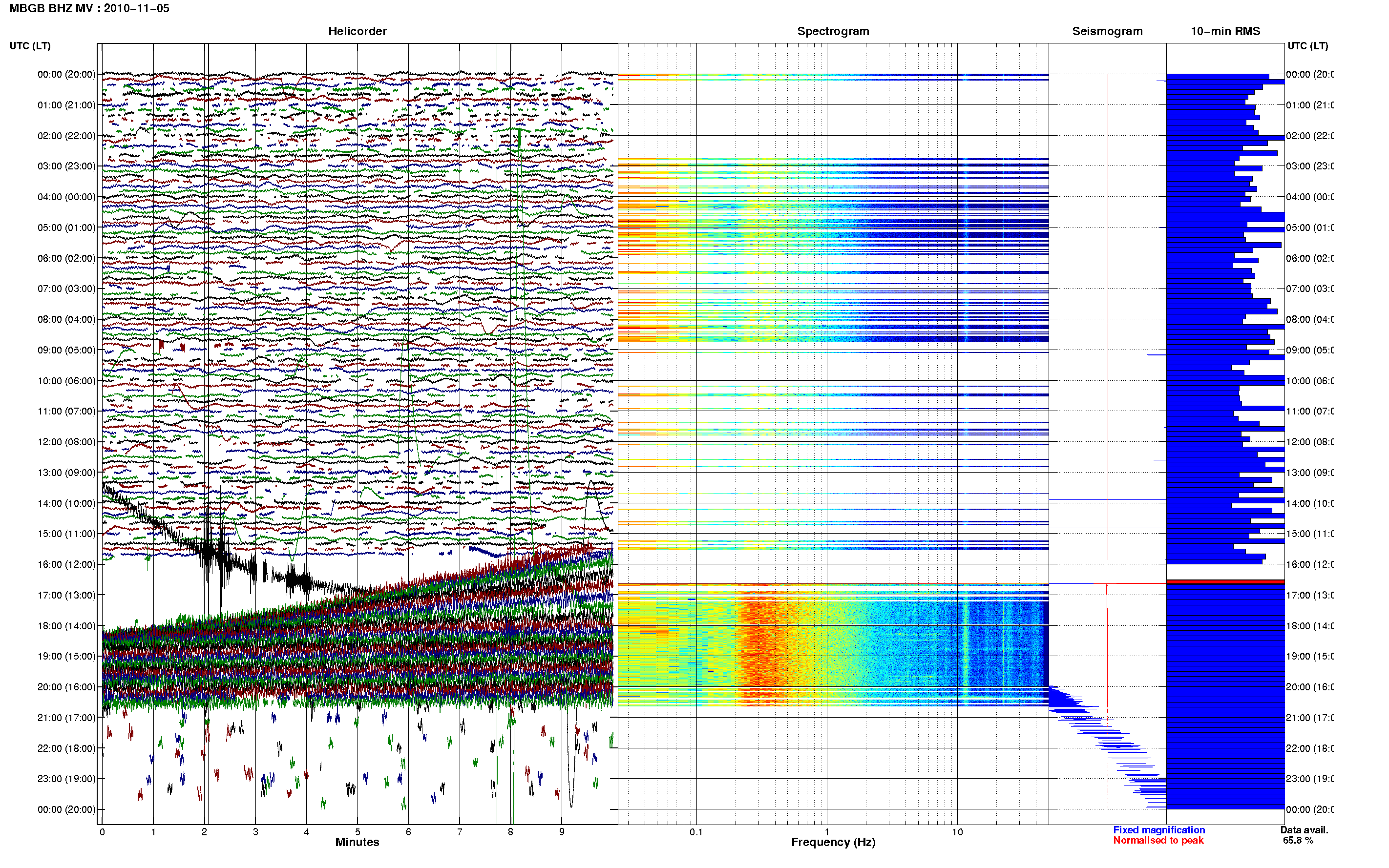Click the Helicorder panel heading
The width and height of the screenshot is (1389, 868).
[x=357, y=31]
